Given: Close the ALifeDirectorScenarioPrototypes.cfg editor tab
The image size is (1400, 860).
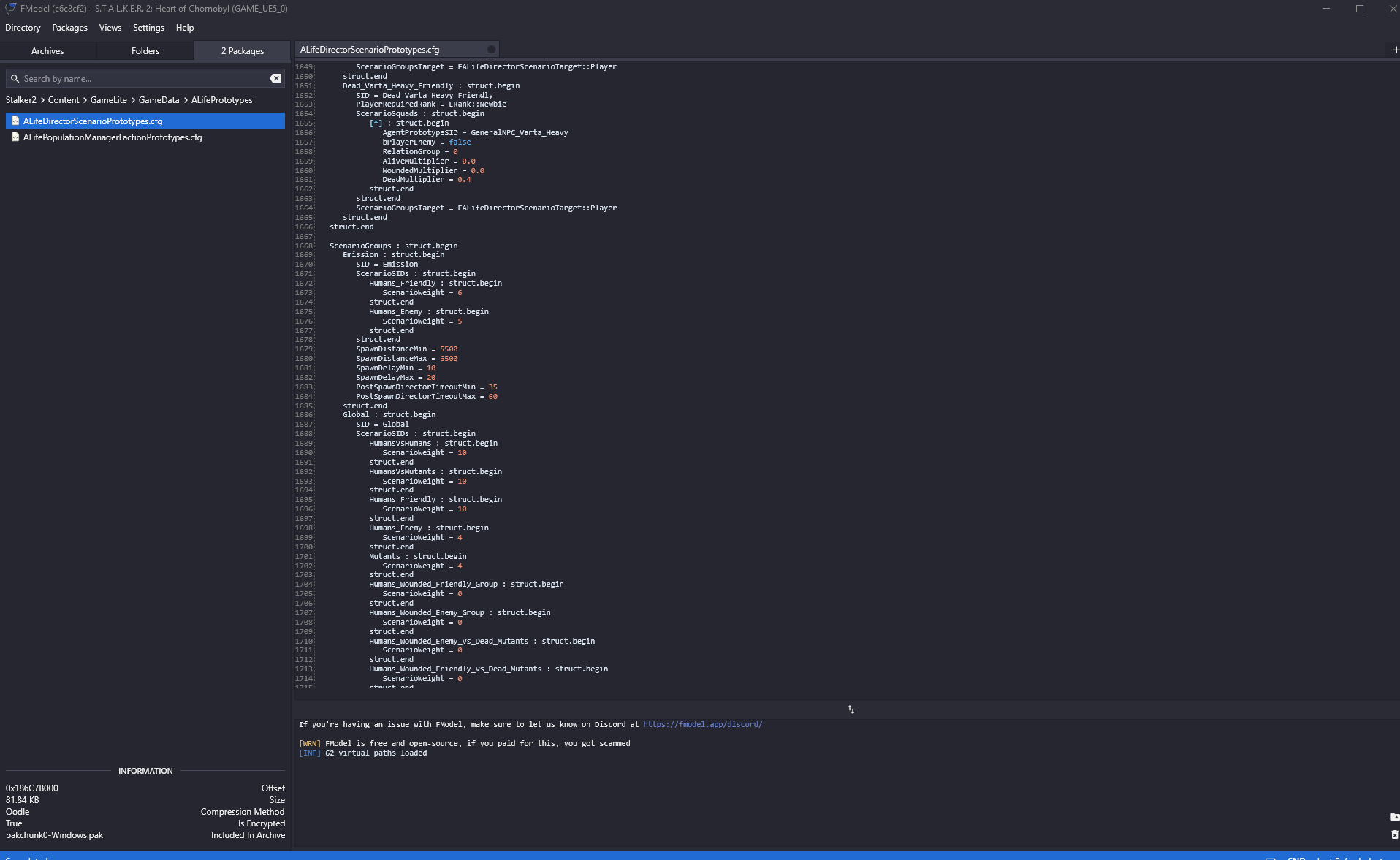Looking at the screenshot, I should click(x=491, y=50).
